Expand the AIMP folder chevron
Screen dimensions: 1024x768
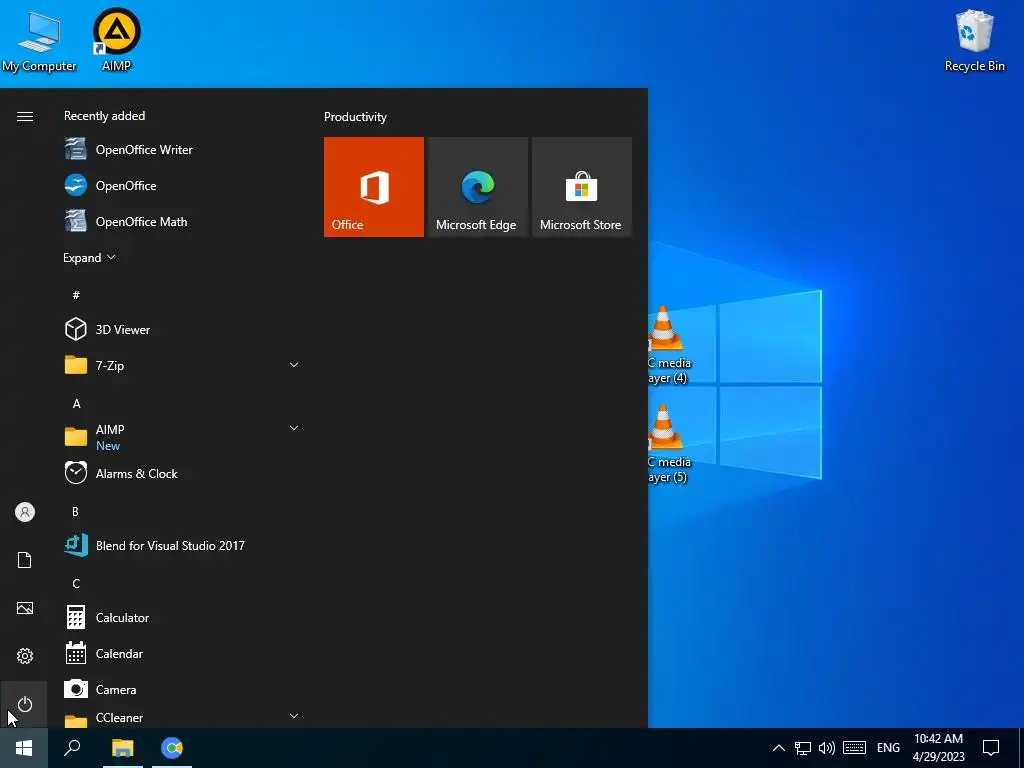click(294, 428)
